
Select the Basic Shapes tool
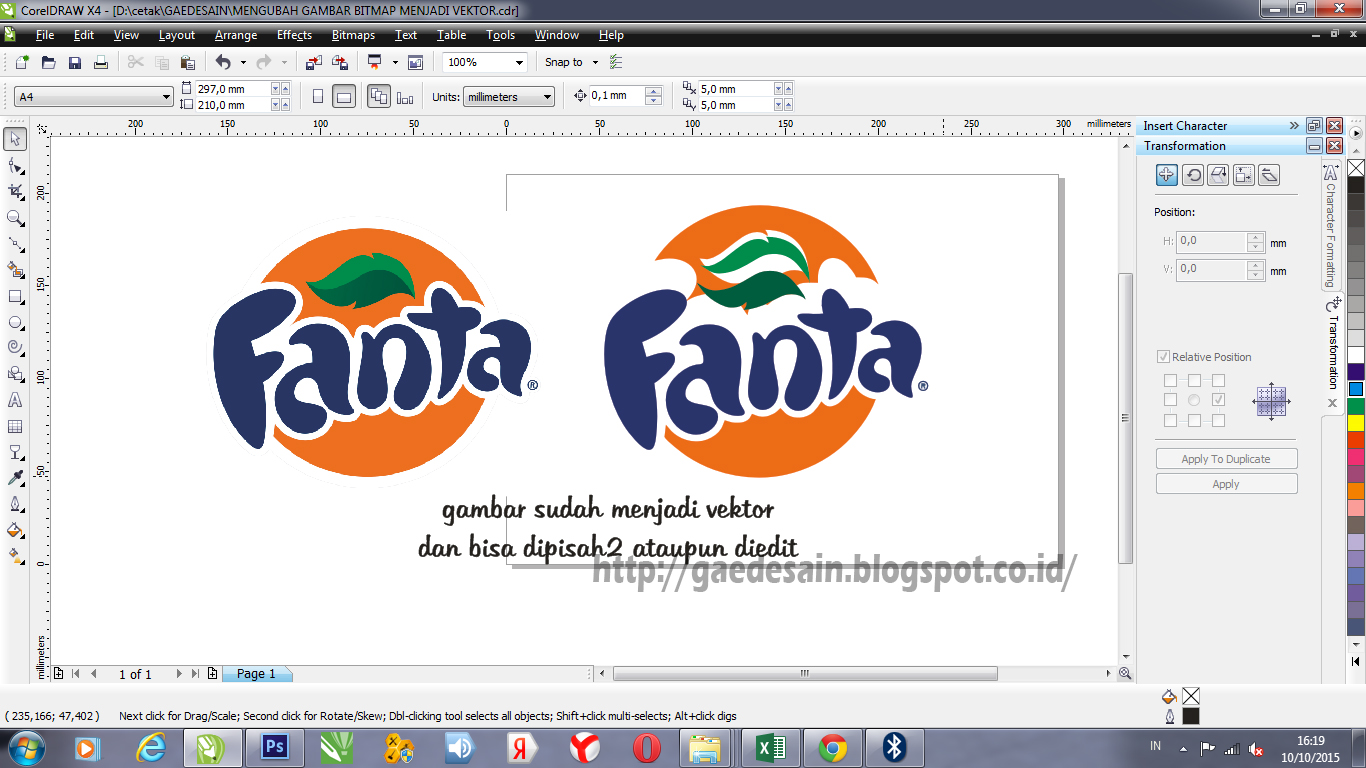15,374
